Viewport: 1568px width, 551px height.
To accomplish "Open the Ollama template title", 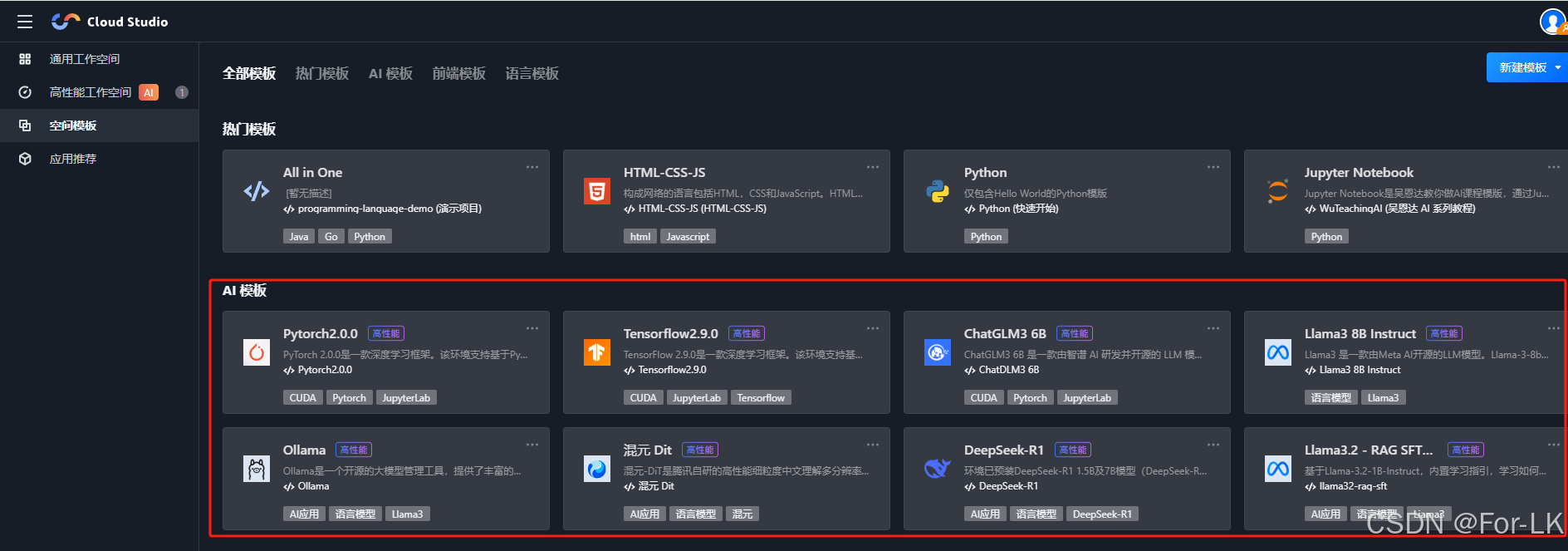I will 304,450.
